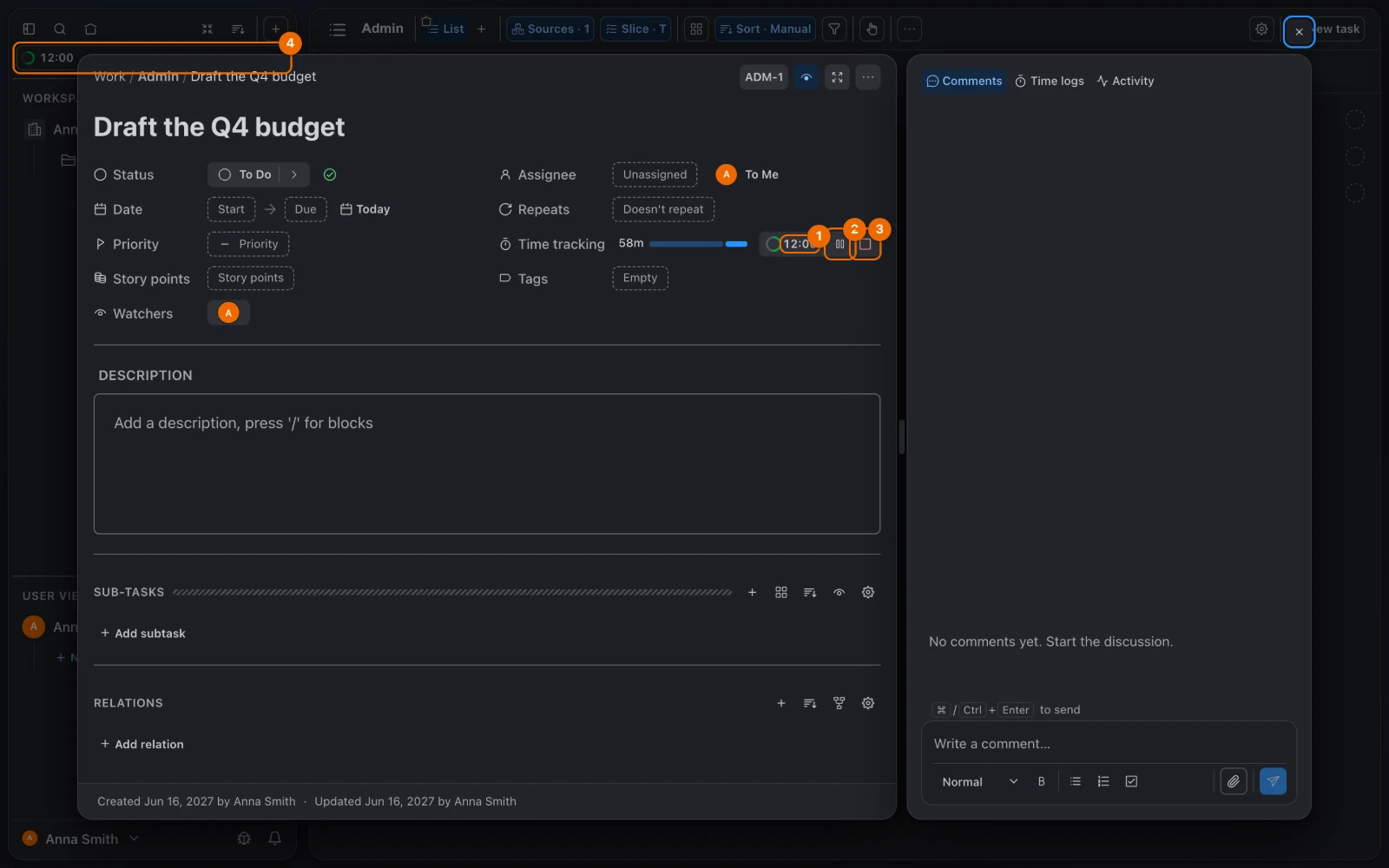Insert a numbered list in the comment
The height and width of the screenshot is (868, 1389).
coord(1103,781)
